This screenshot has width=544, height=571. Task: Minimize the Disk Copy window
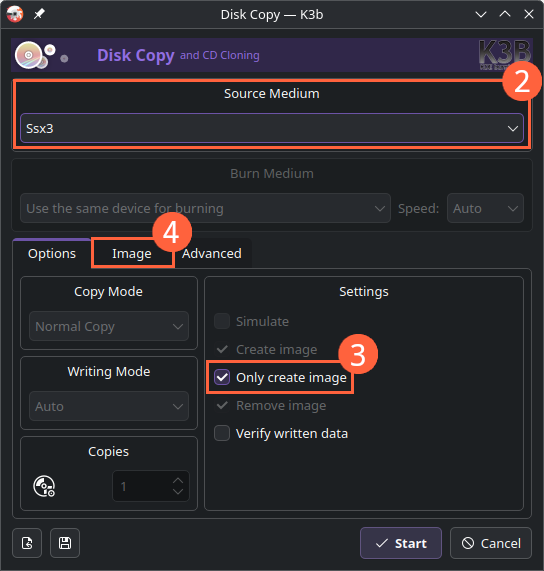pos(481,15)
